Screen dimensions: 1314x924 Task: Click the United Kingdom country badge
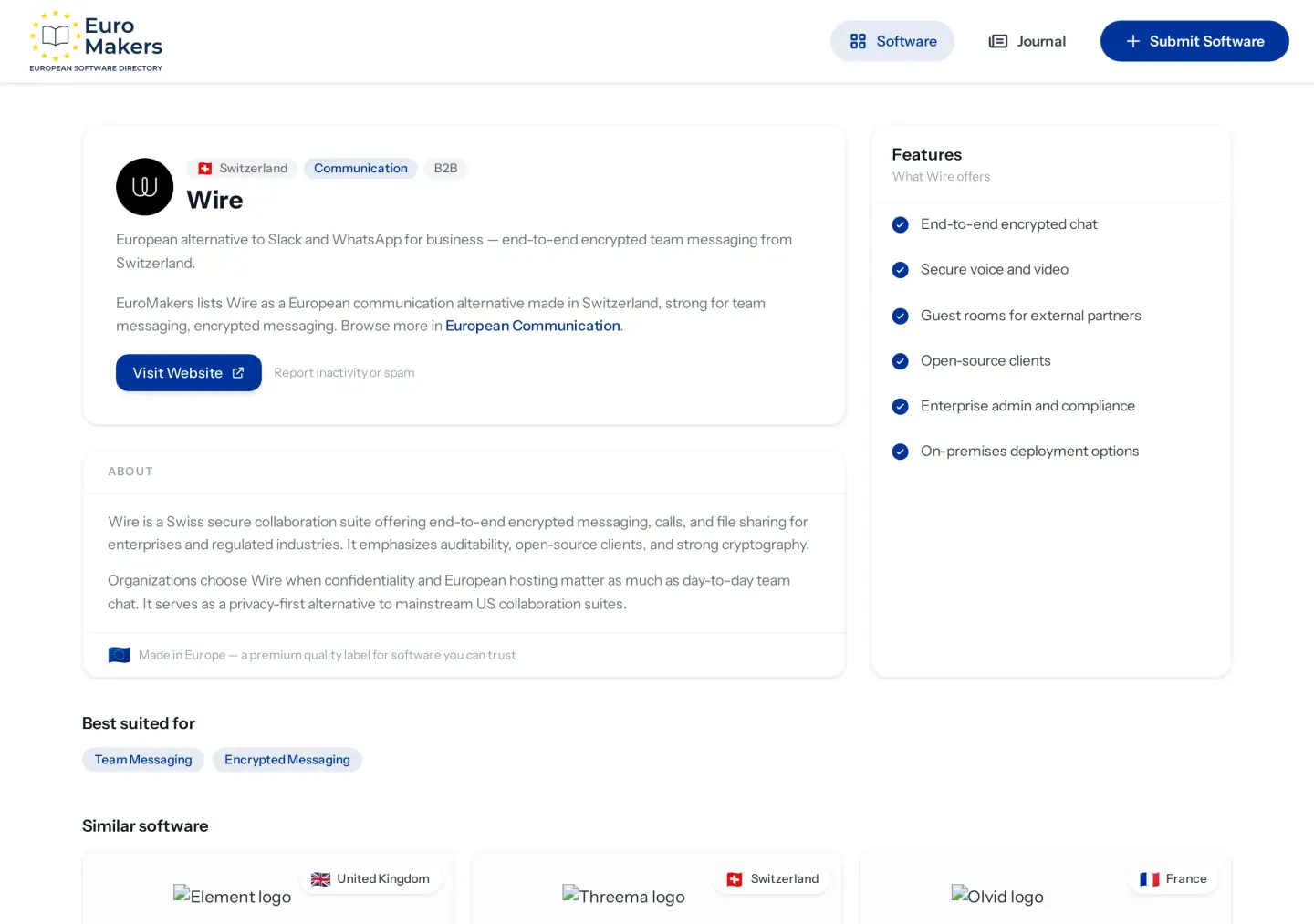pyautogui.click(x=370, y=879)
